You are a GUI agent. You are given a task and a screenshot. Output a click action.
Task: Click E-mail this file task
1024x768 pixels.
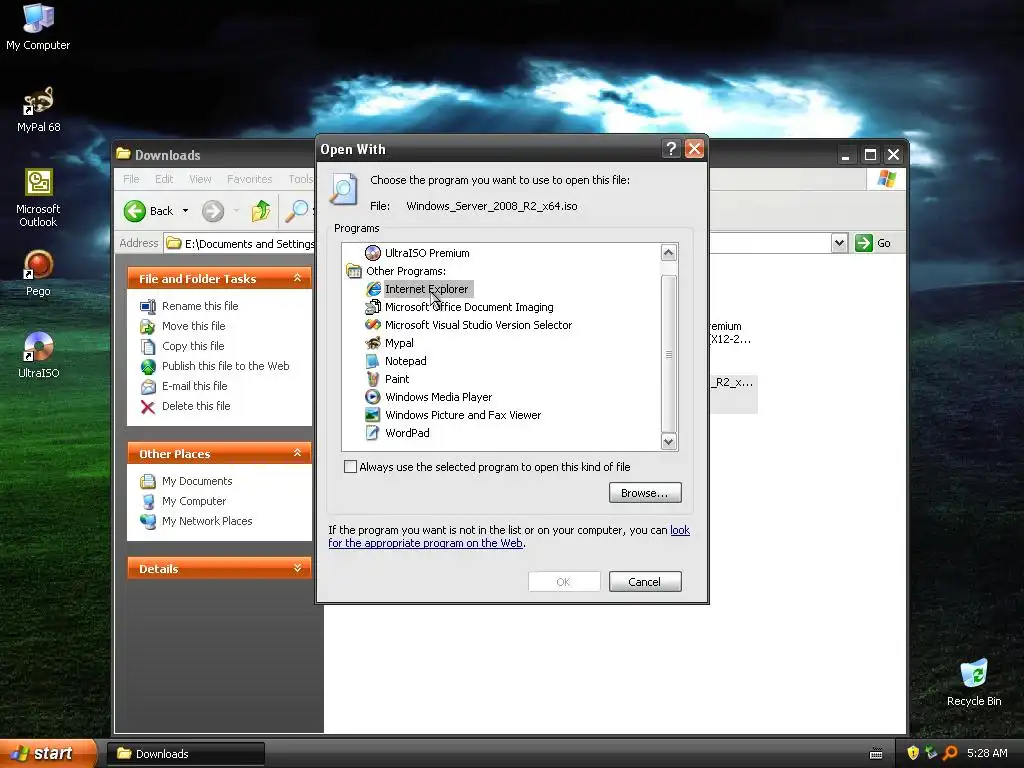click(184, 386)
